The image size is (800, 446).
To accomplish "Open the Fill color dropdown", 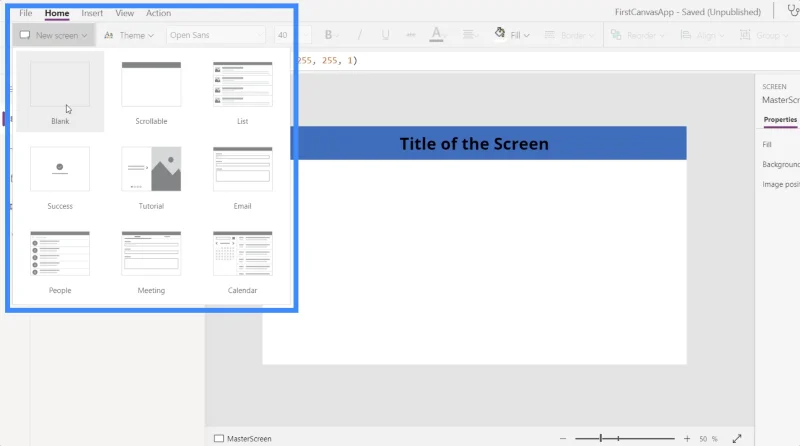I will click(512, 35).
